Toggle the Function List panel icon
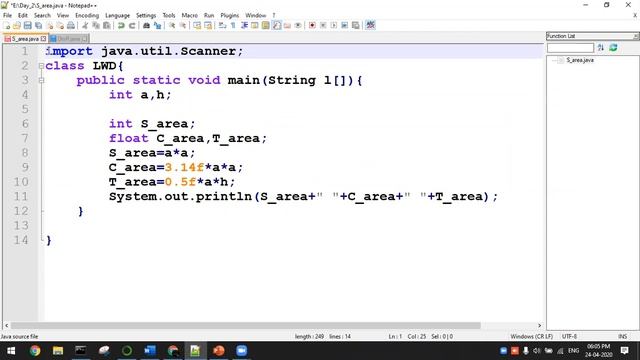Image resolution: width=640 pixels, height=360 pixels. pos(276,25)
